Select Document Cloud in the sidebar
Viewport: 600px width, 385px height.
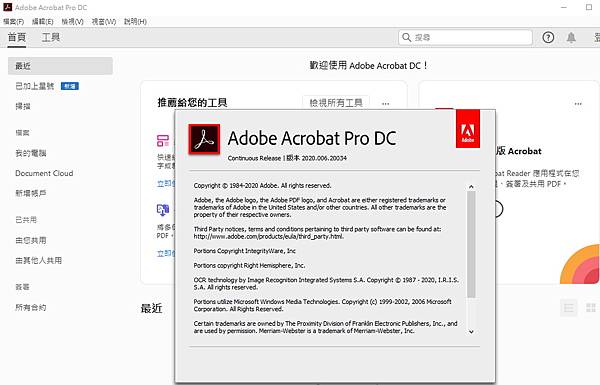(x=44, y=173)
